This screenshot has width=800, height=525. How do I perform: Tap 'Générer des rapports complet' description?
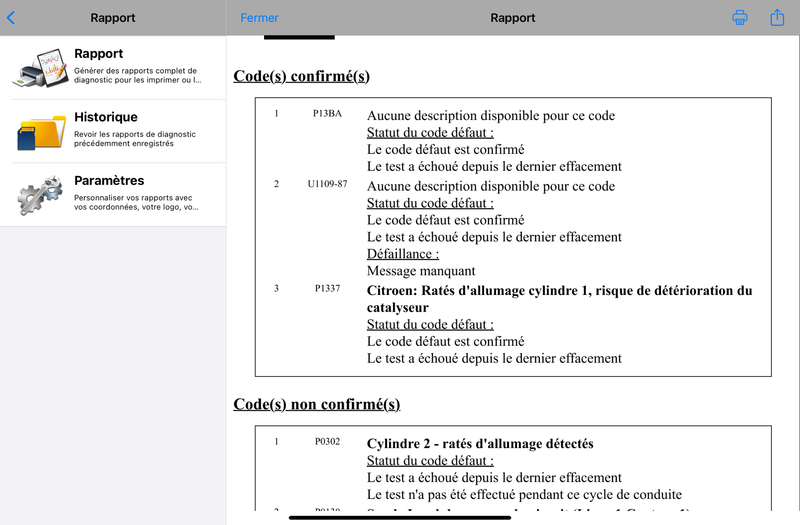click(137, 76)
